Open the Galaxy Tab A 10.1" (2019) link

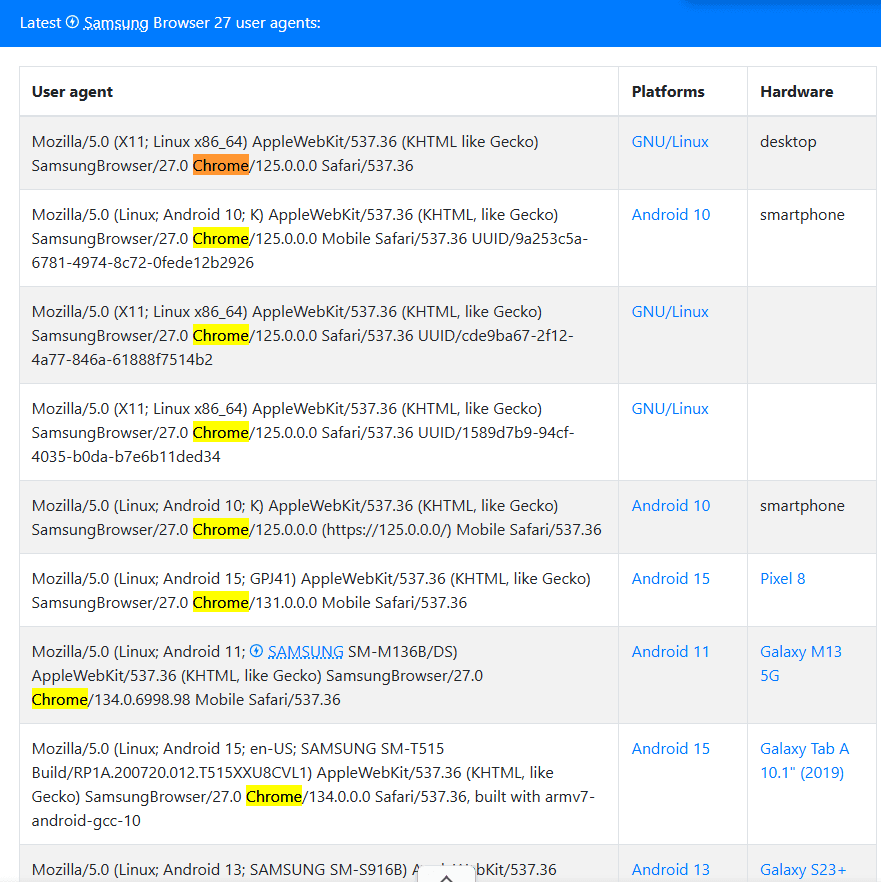click(804, 760)
